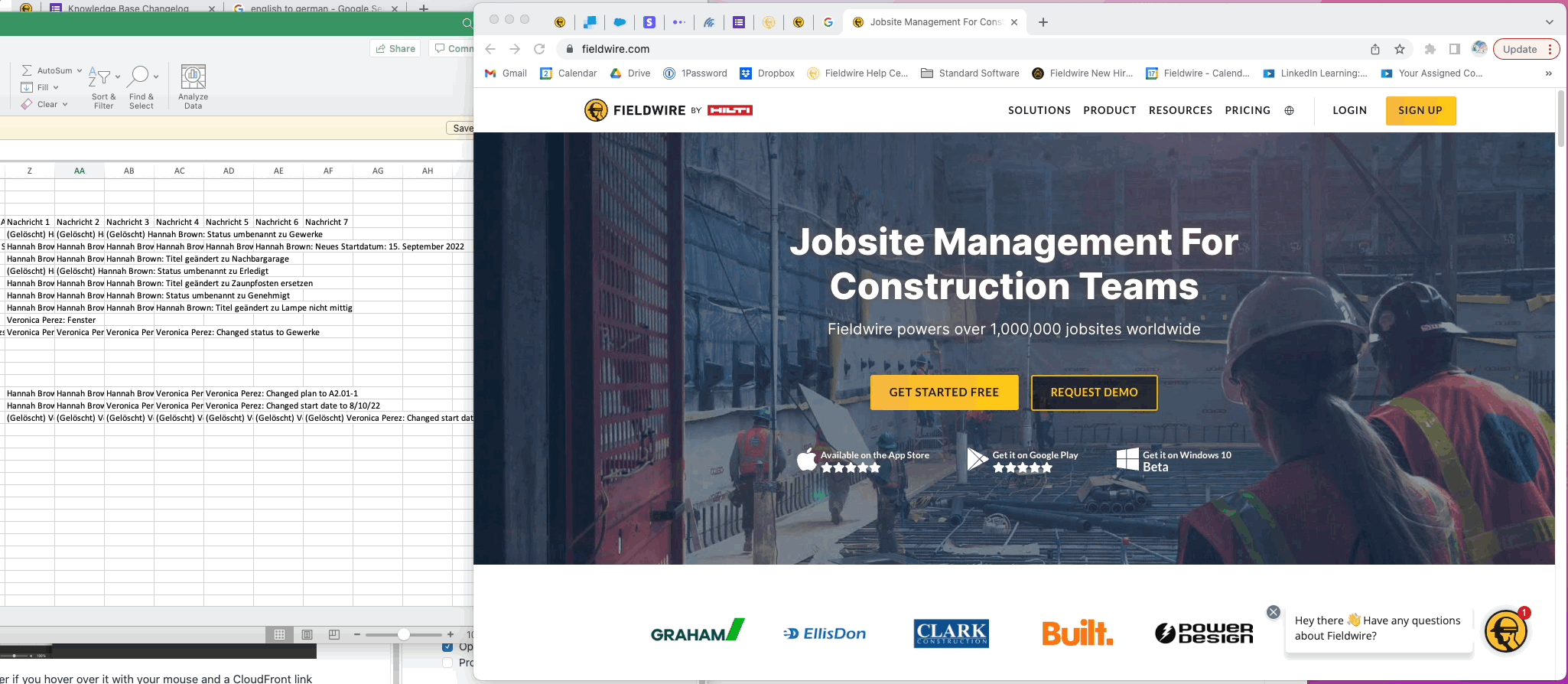Screen dimensions: 1568x684
Task: Click the Excel zoom in plus
Action: pyautogui.click(x=451, y=634)
